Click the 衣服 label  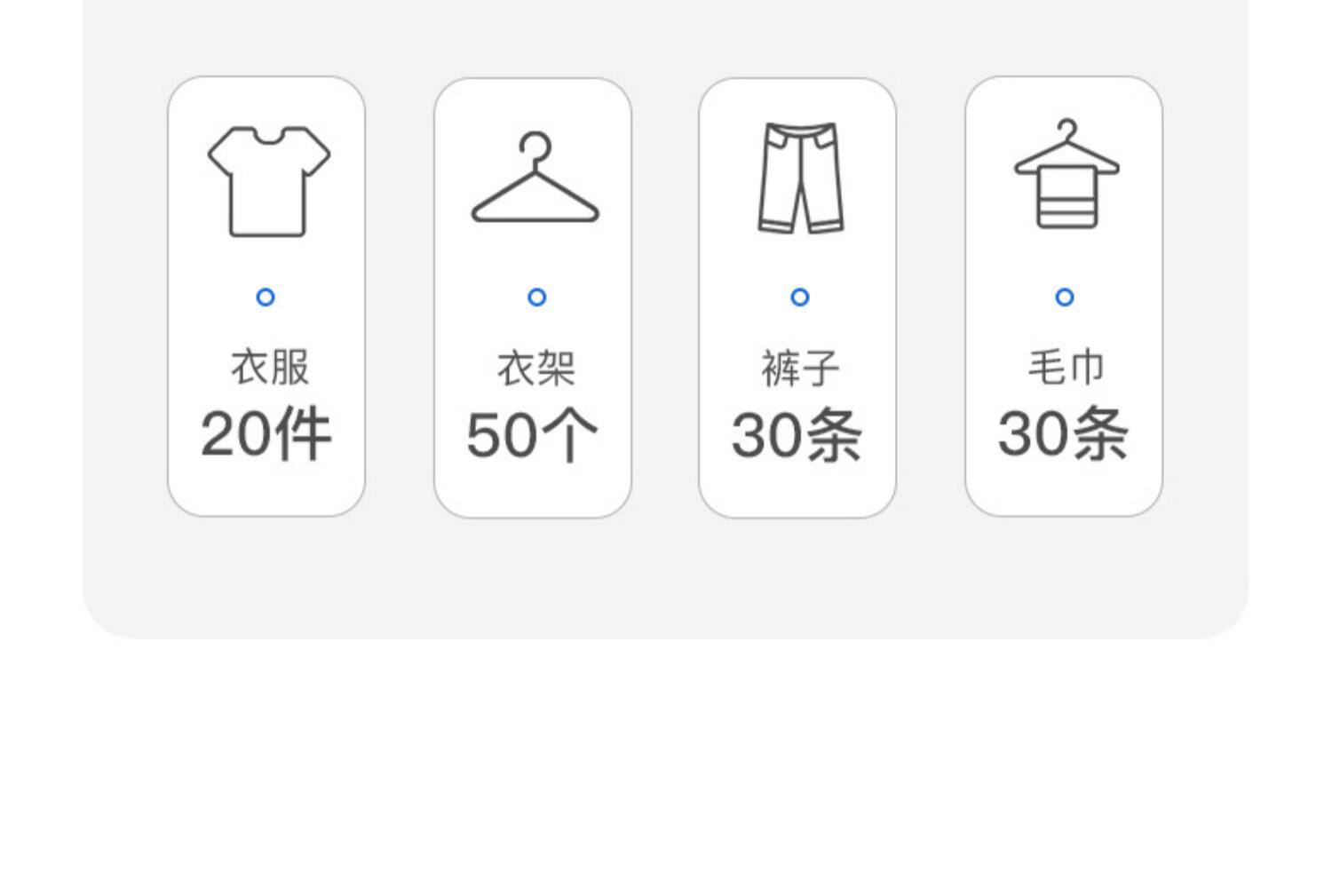point(269,367)
